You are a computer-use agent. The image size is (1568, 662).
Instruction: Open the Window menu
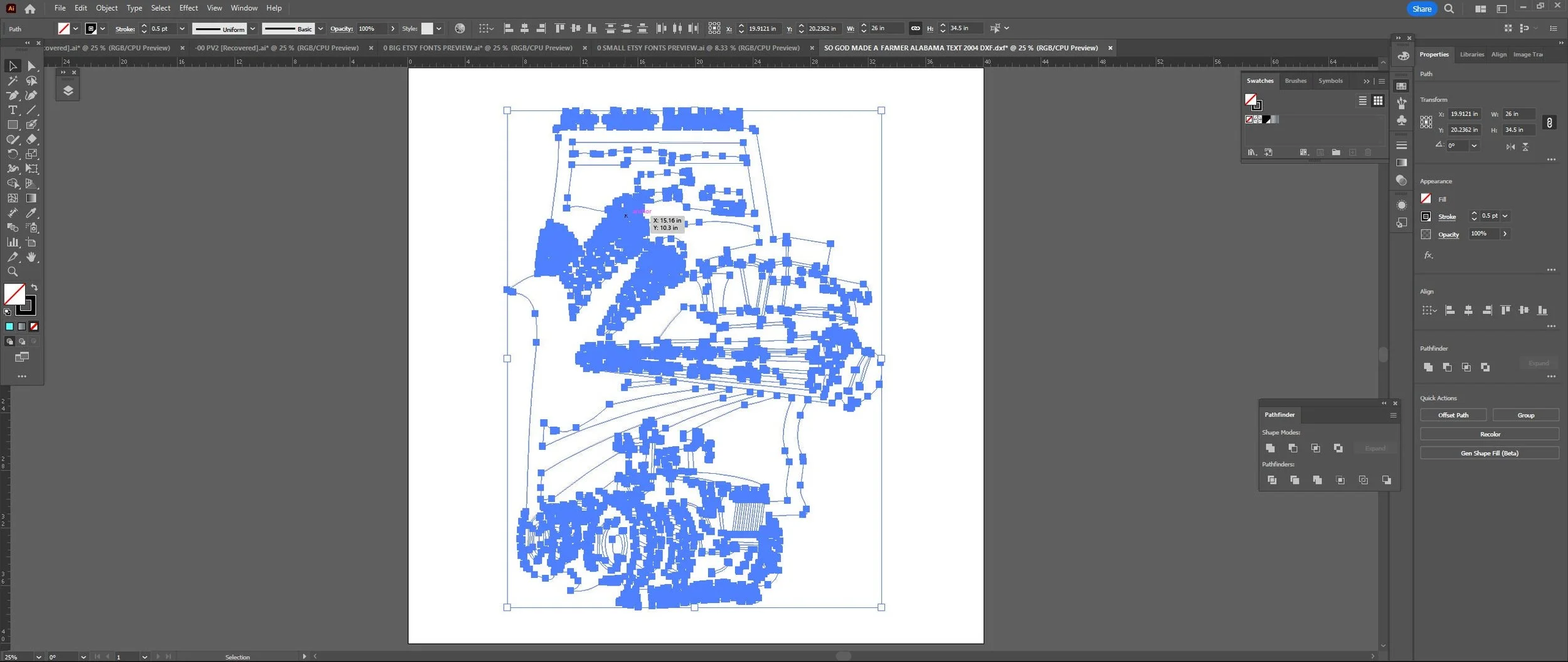[x=244, y=8]
